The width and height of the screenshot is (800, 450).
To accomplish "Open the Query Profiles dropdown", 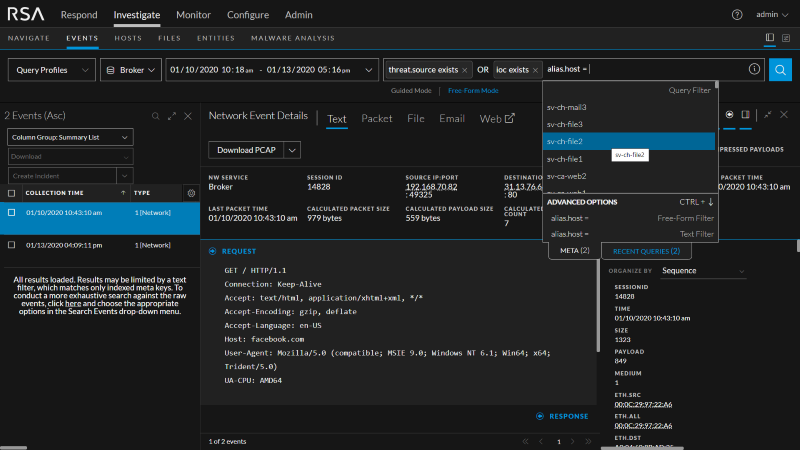I will (x=52, y=70).
